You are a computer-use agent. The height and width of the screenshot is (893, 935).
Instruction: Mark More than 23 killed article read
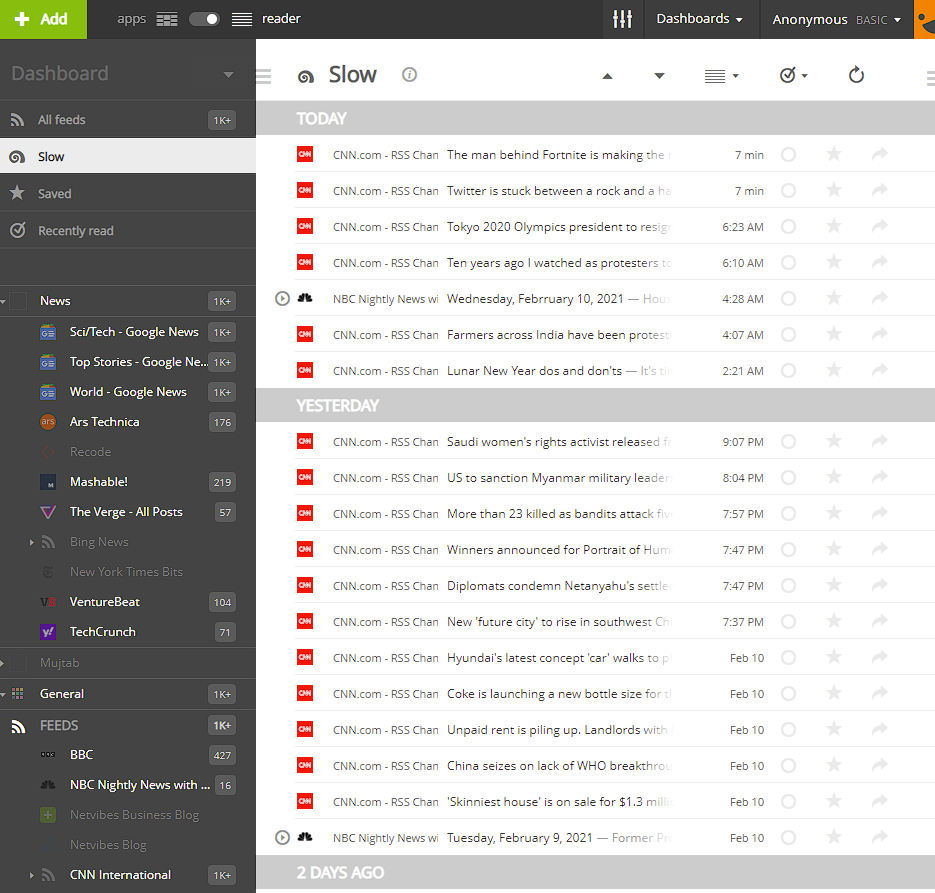coord(788,514)
